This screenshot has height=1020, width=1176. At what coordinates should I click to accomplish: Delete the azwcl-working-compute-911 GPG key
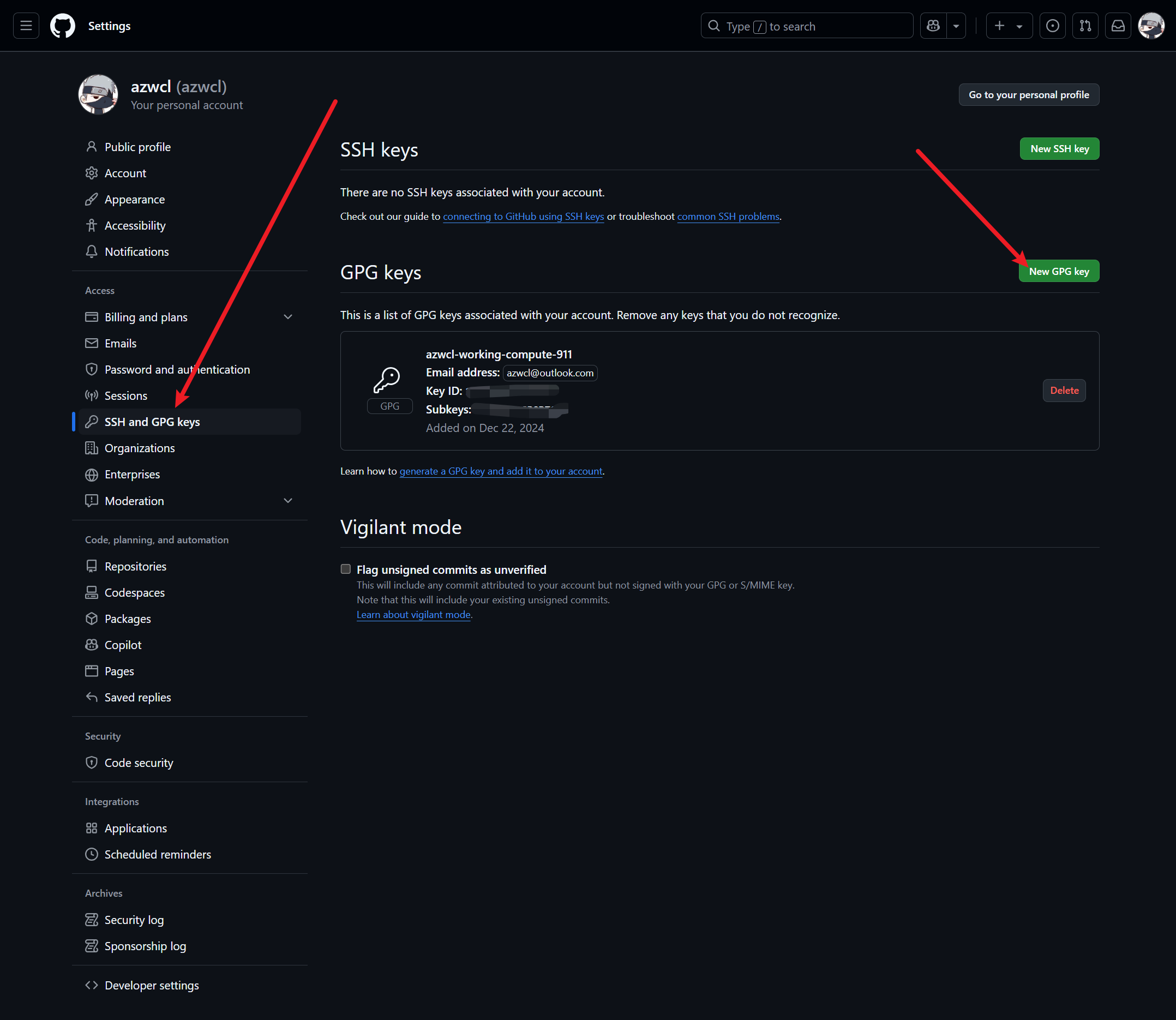(1064, 391)
